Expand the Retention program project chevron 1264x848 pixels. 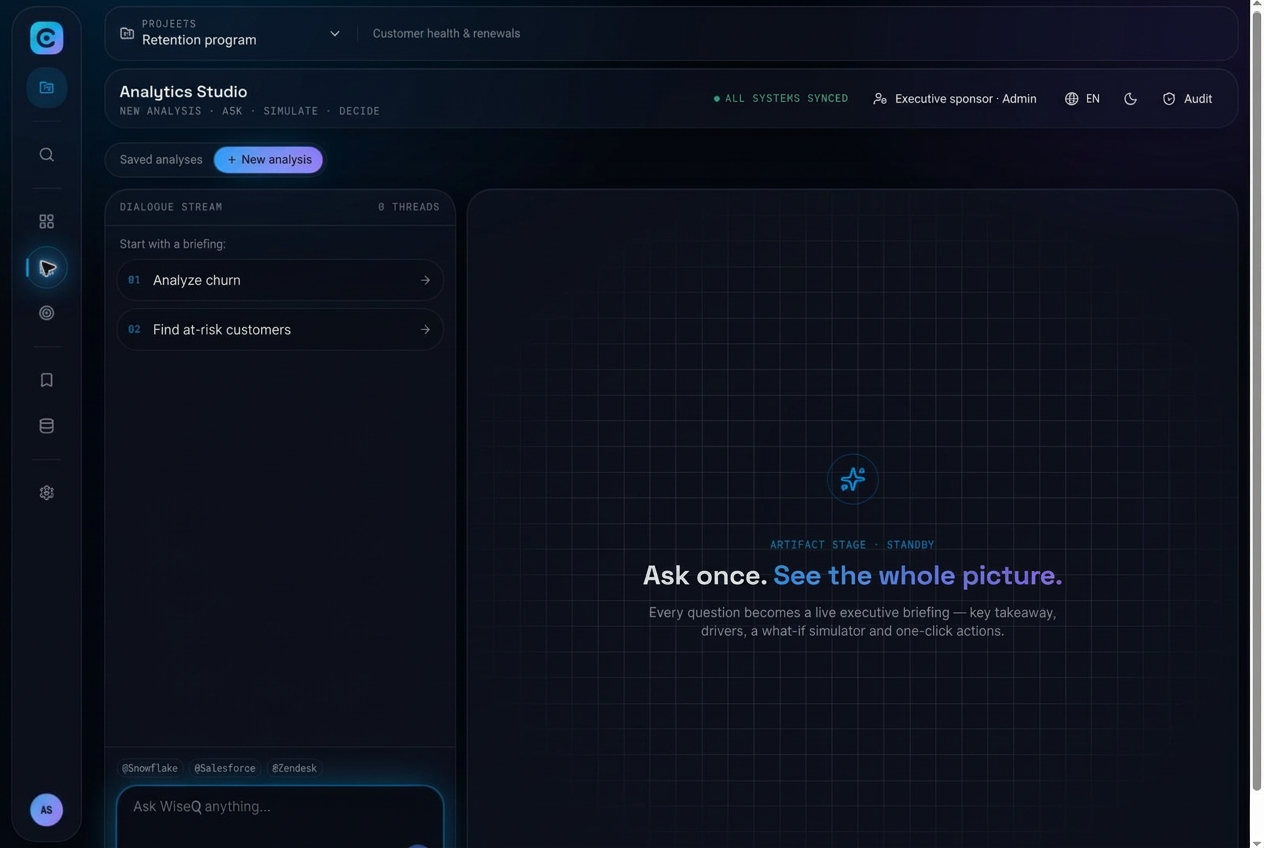335,33
